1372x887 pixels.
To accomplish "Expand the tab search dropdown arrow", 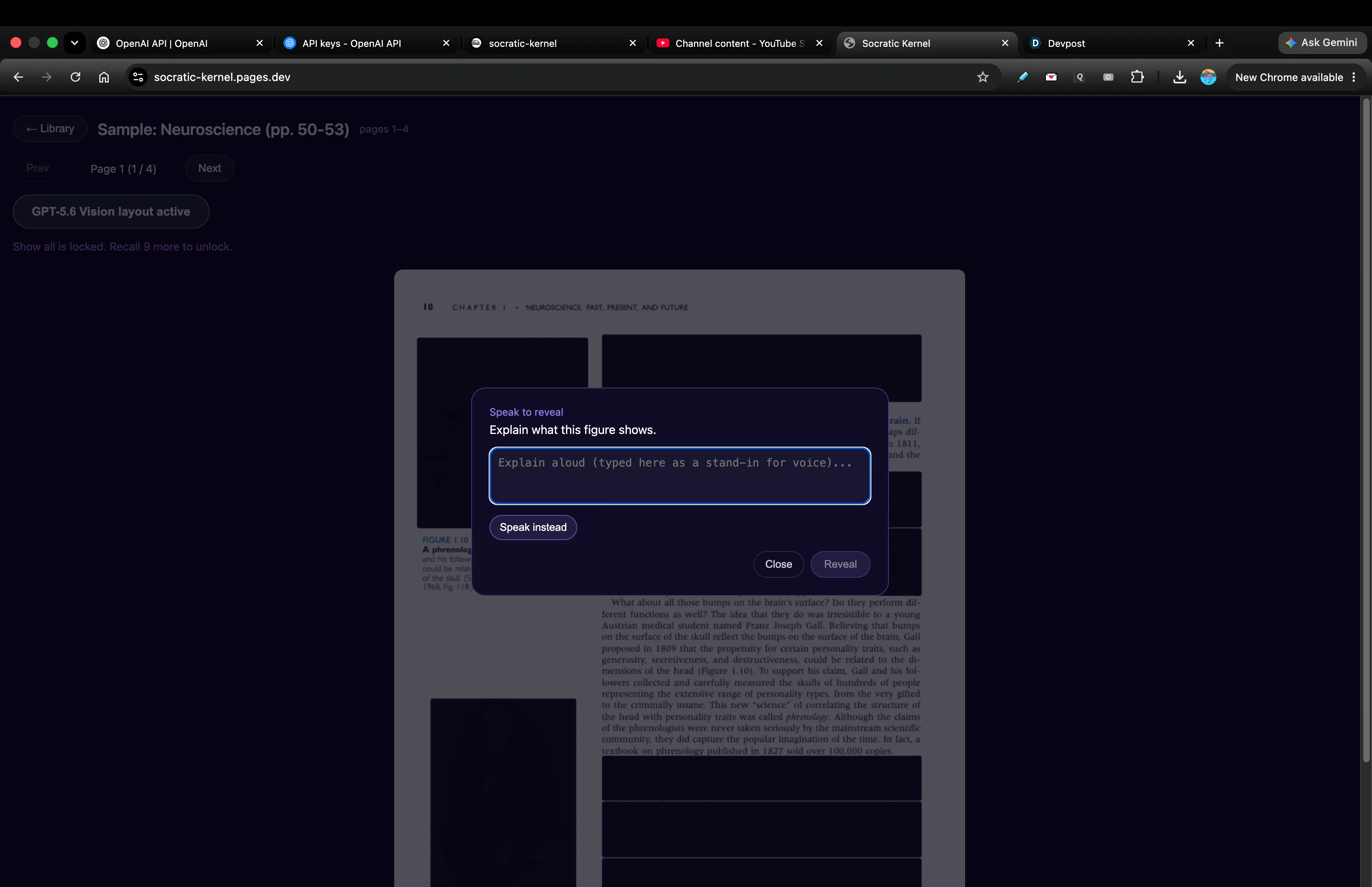I will point(74,42).
